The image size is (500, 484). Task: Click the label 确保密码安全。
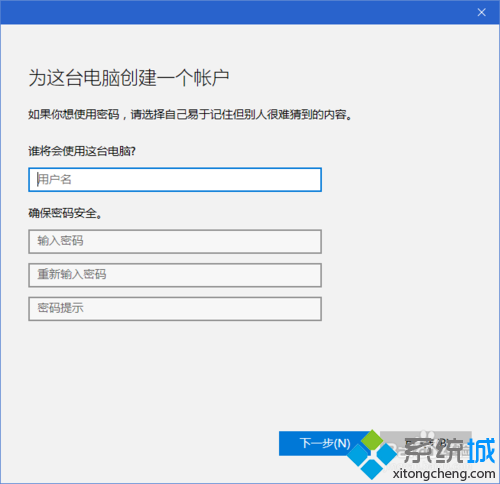(x=65, y=213)
